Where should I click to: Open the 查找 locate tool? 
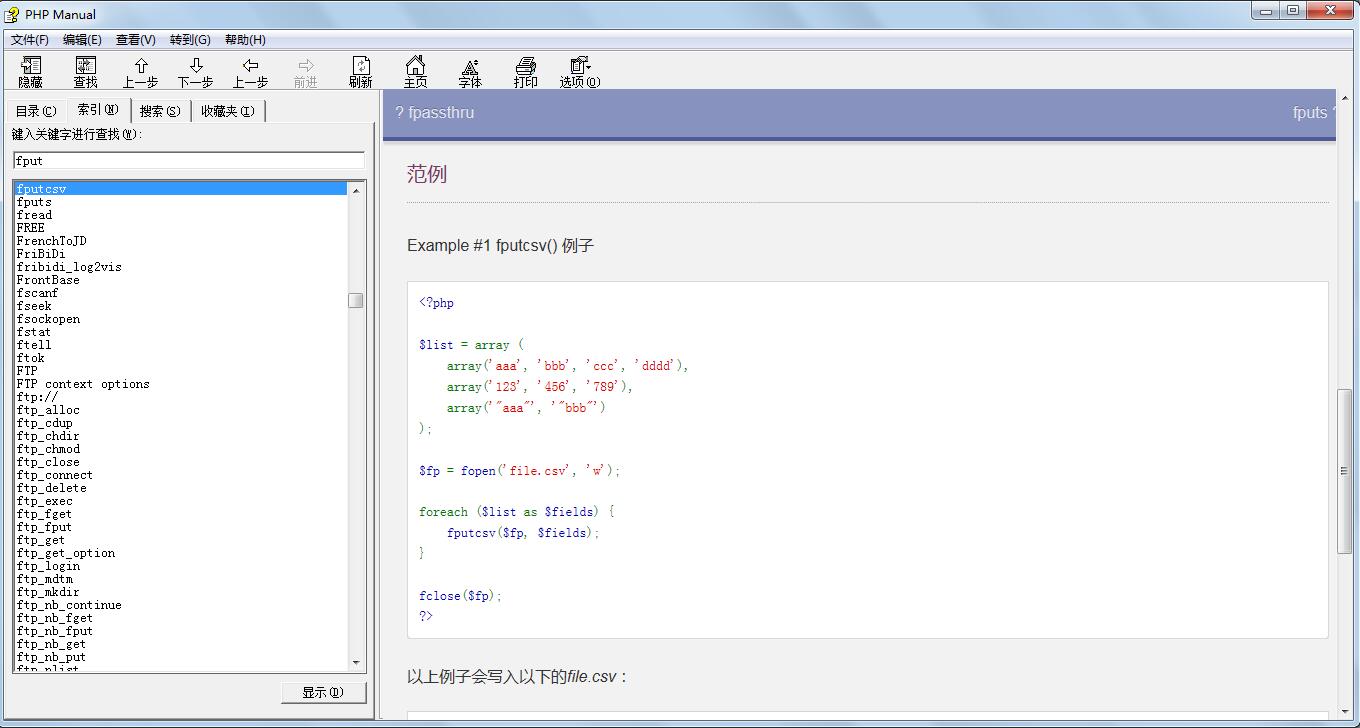(x=86, y=72)
